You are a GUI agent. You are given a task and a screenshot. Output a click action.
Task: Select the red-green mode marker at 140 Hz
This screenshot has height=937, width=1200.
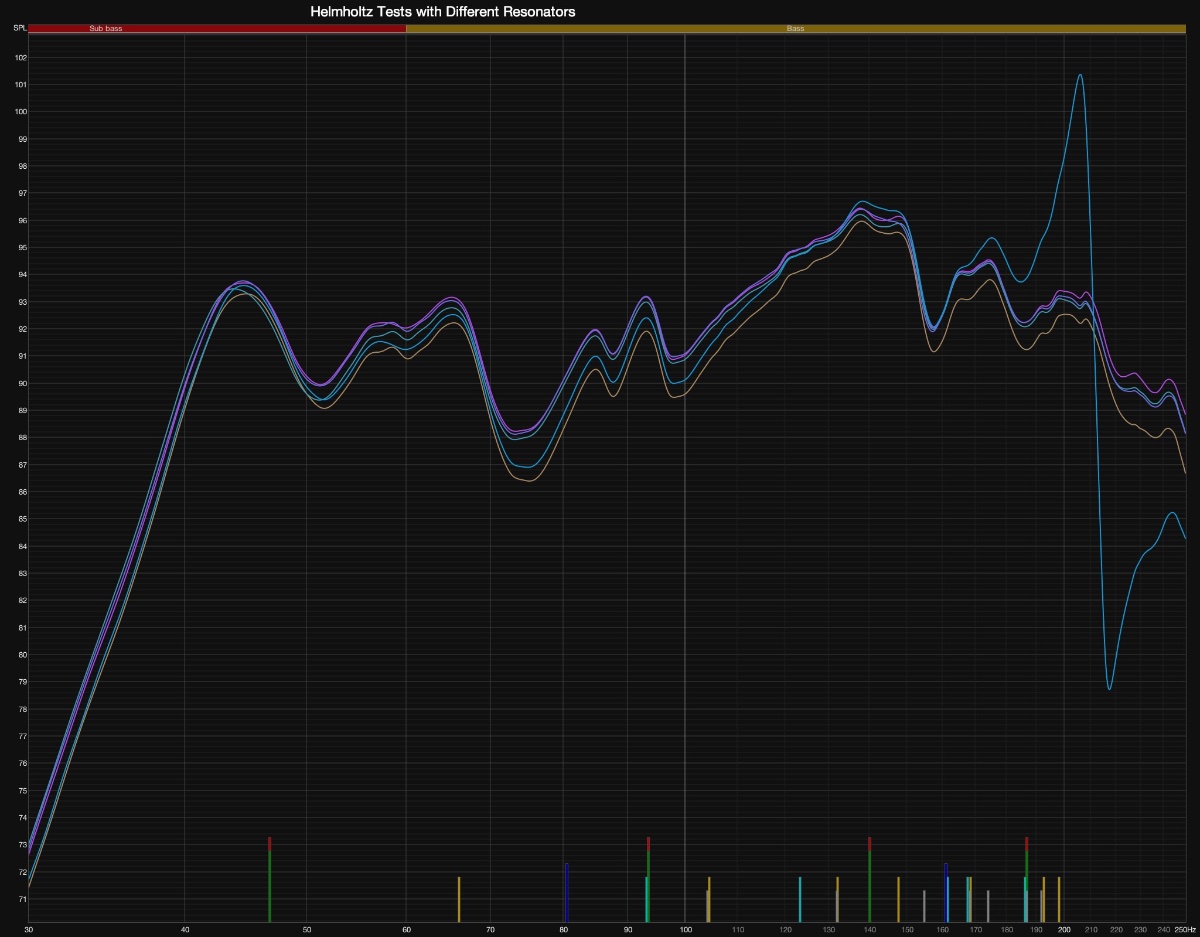tap(869, 880)
